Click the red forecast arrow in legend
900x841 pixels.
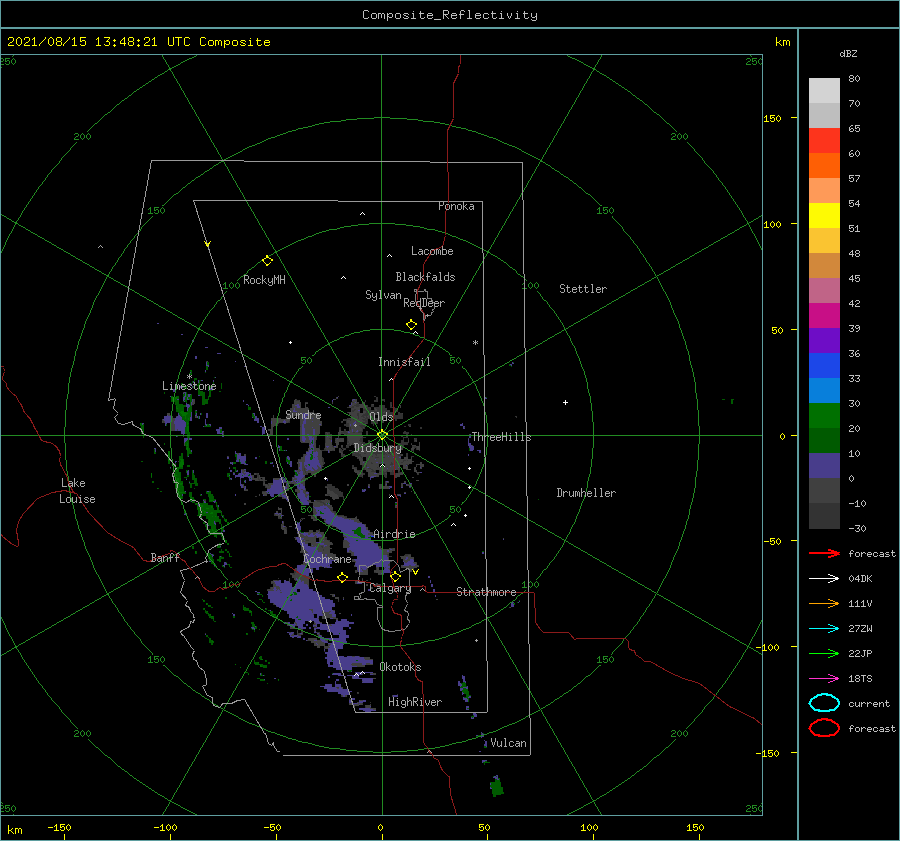(824, 553)
